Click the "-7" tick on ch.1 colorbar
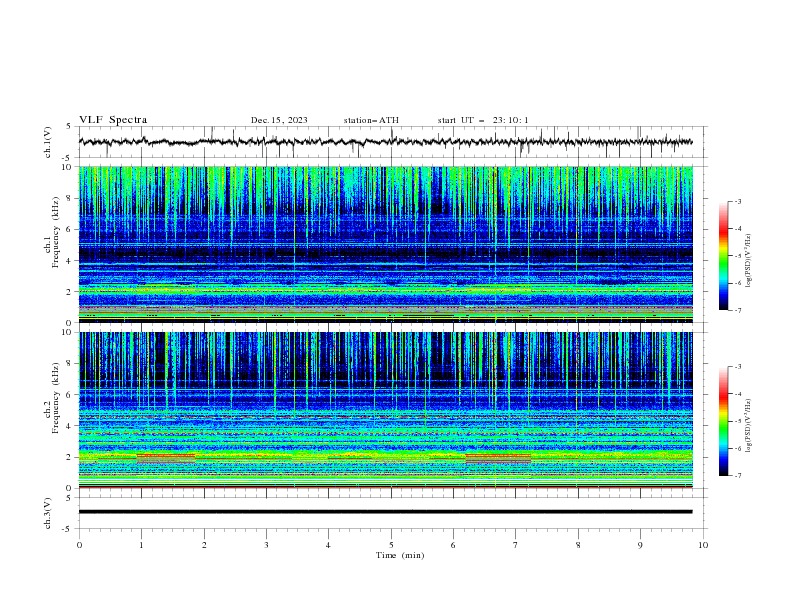 pos(738,310)
